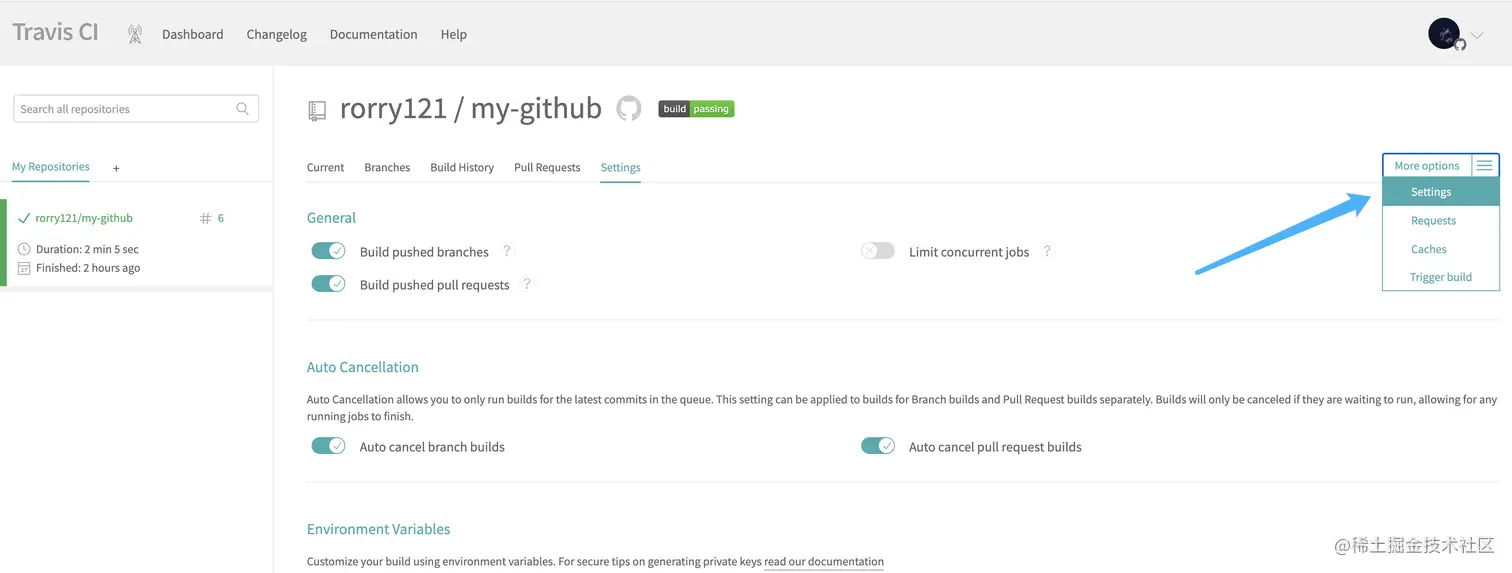Expand the account menu chevron
Screen dimensions: 1512x573
click(1477, 35)
